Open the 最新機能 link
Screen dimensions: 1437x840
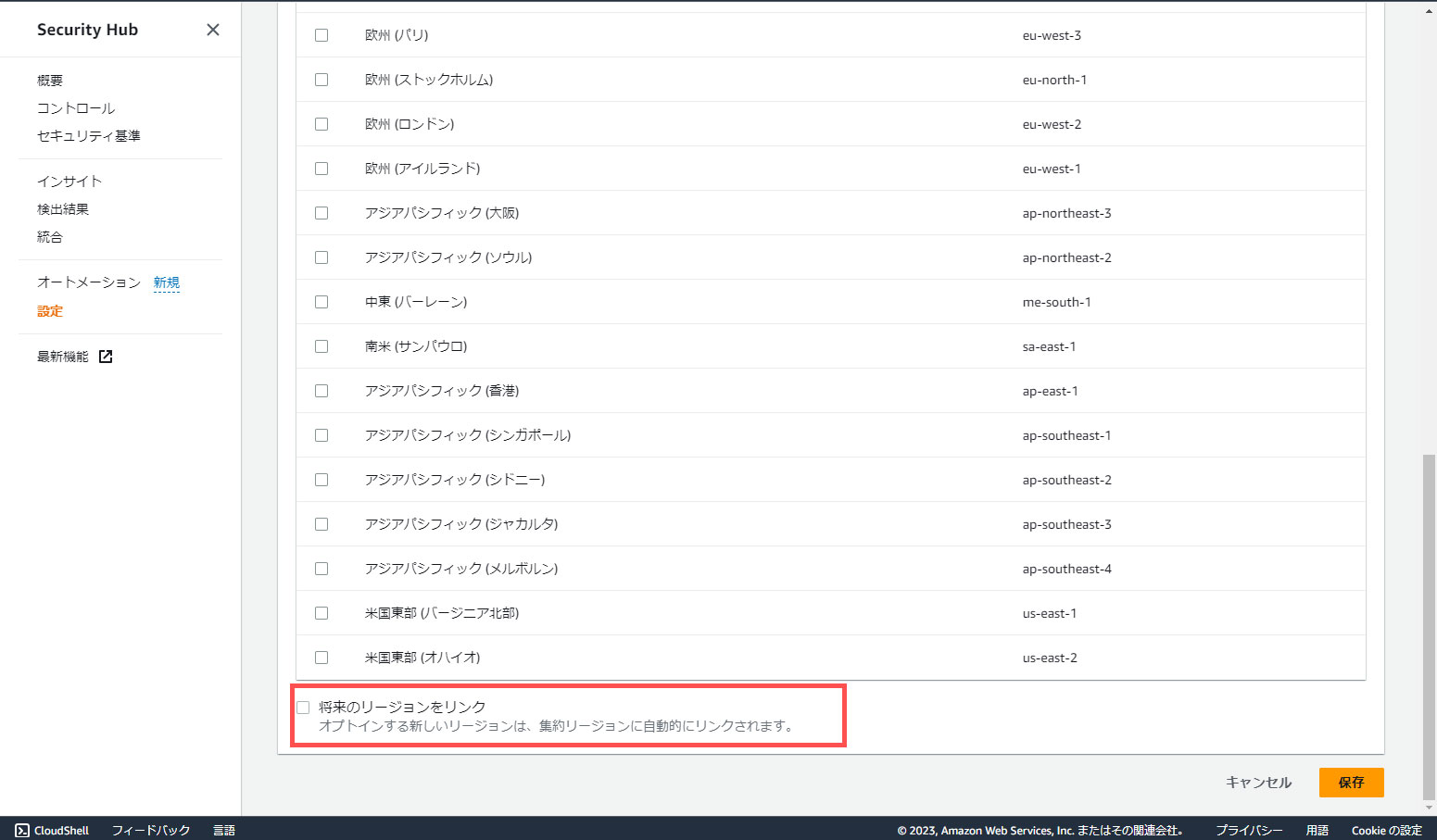tap(63, 357)
